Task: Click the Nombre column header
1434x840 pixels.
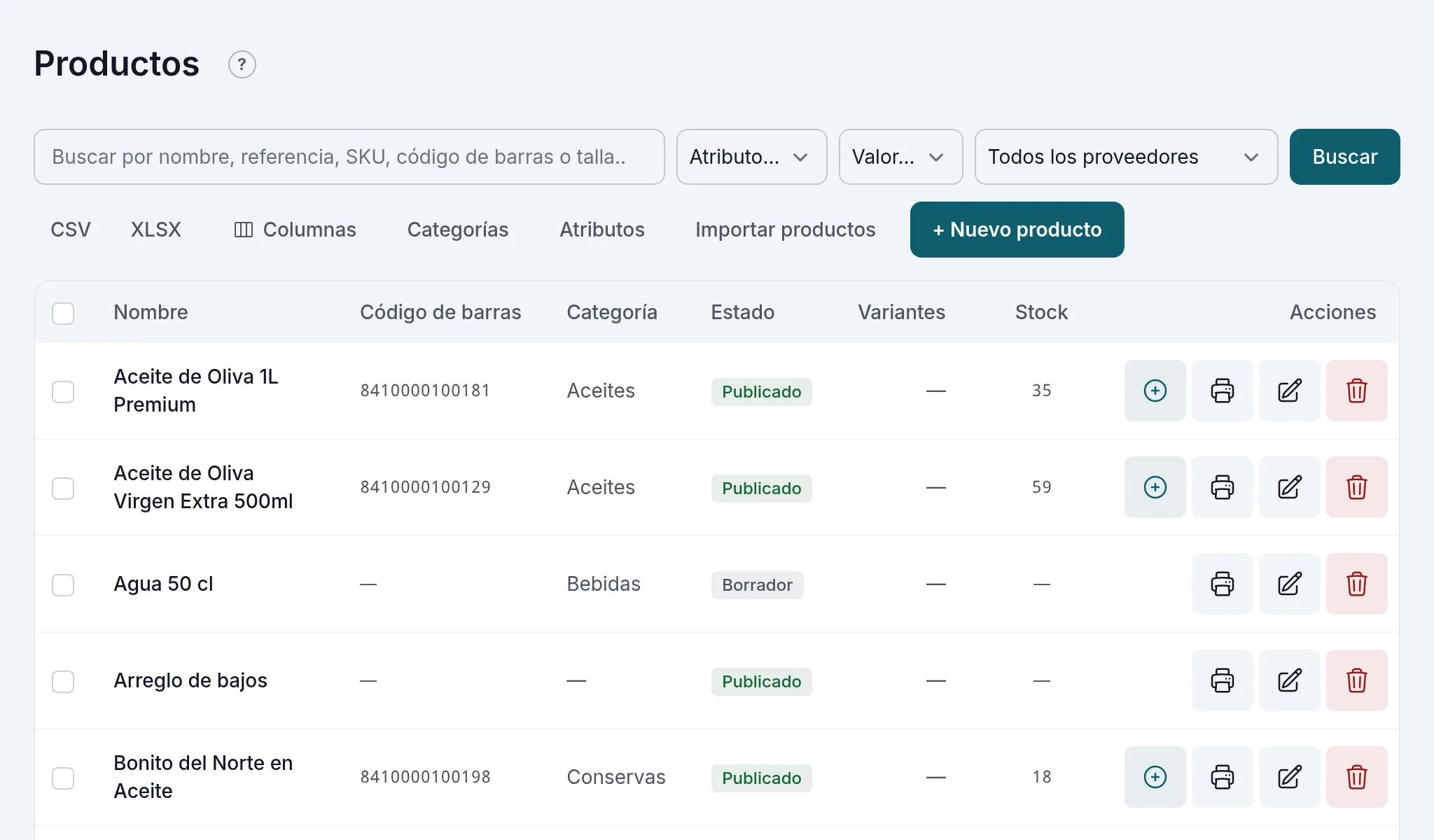Action: [151, 312]
